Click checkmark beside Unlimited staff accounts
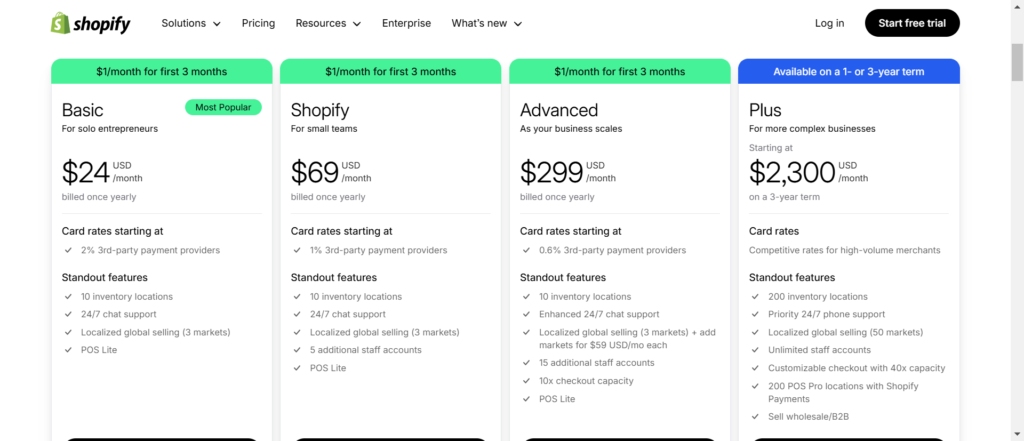The height and width of the screenshot is (441, 1024). [756, 350]
